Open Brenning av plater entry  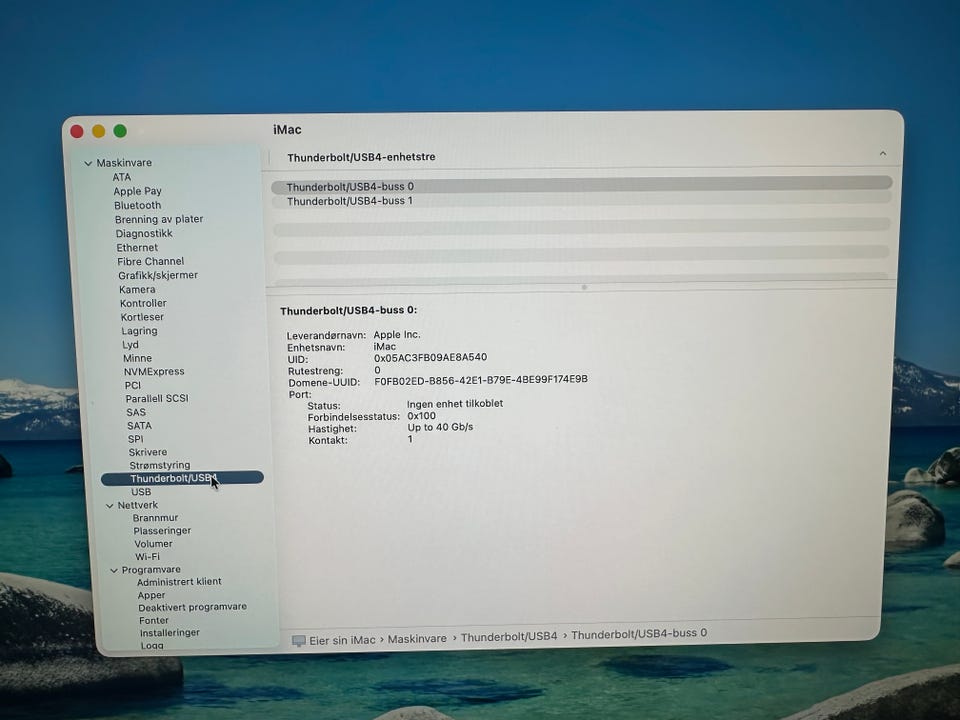pyautogui.click(x=159, y=219)
